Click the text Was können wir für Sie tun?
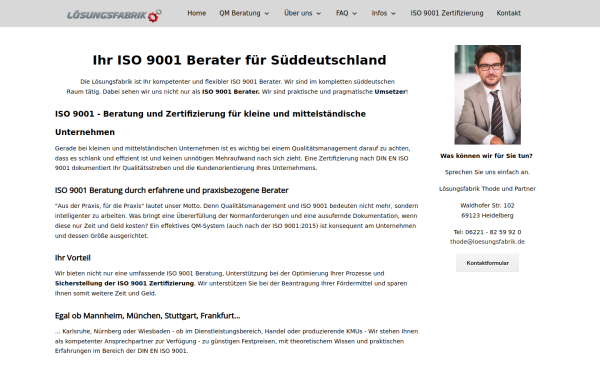 [x=486, y=156]
